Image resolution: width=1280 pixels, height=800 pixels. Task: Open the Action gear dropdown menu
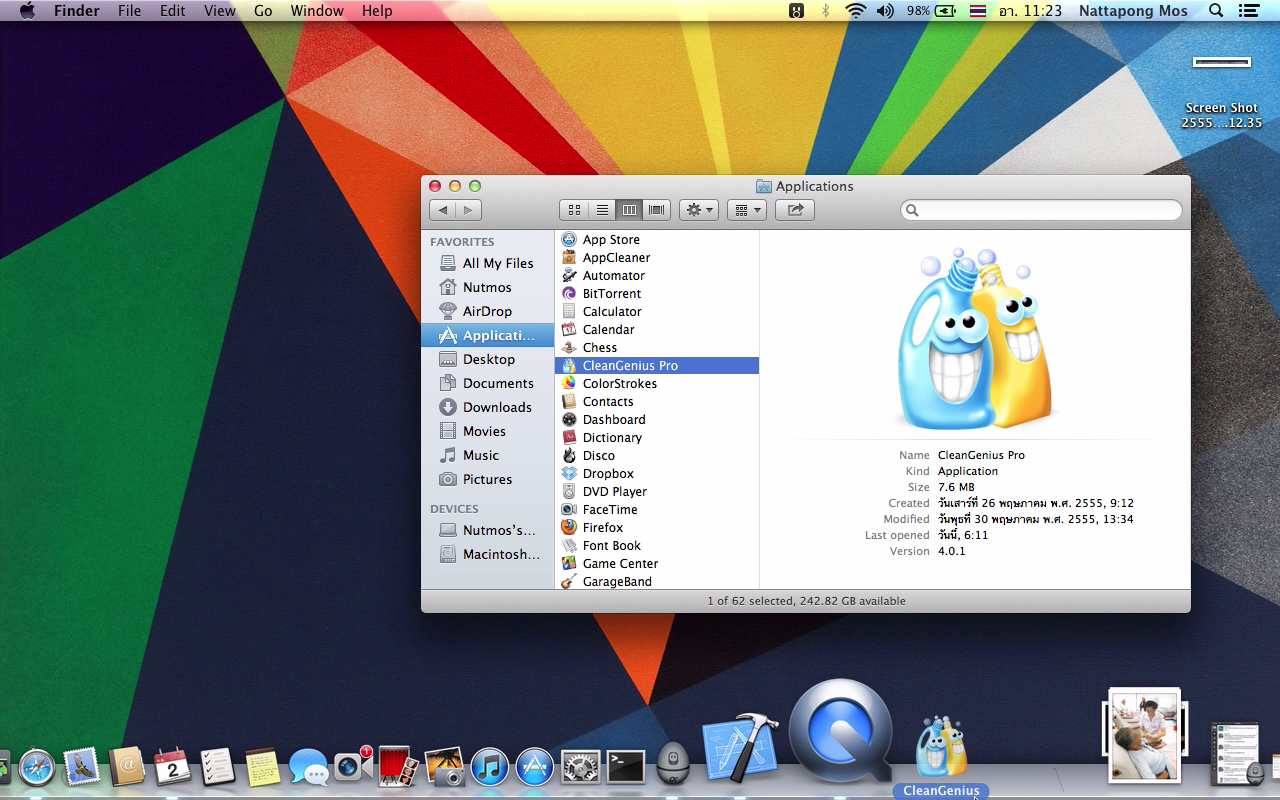[x=698, y=210]
